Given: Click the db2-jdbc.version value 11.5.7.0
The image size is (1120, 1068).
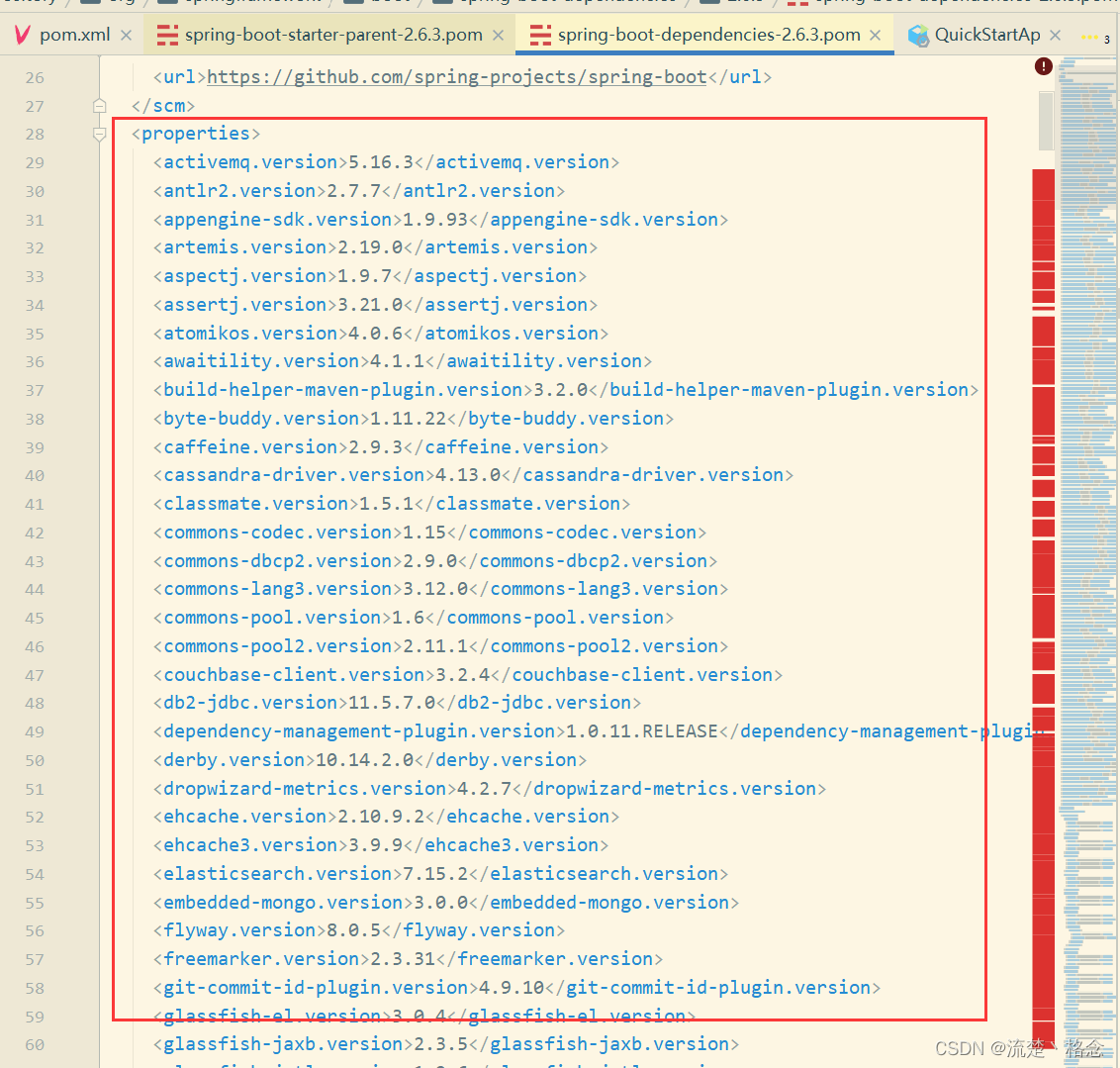Looking at the screenshot, I should [392, 702].
